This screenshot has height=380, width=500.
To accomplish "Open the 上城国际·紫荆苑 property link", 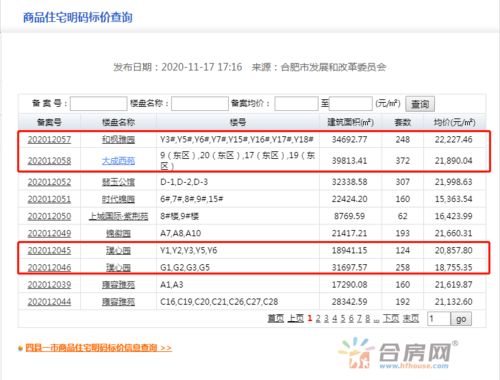I will (x=118, y=216).
